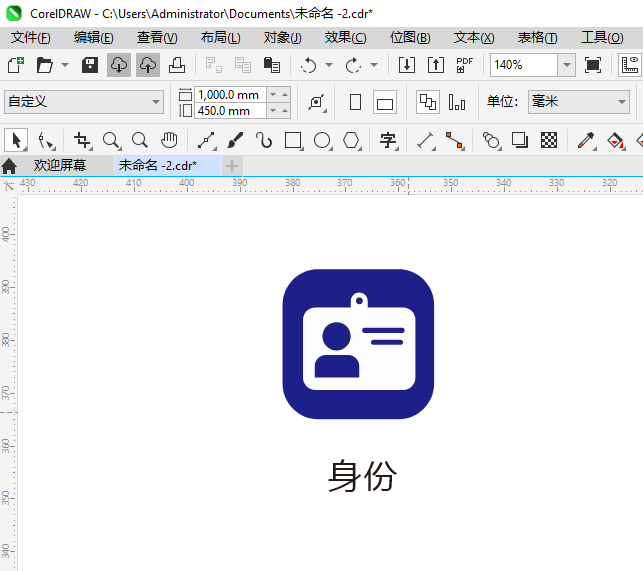Publish to PDF icon

coord(465,65)
